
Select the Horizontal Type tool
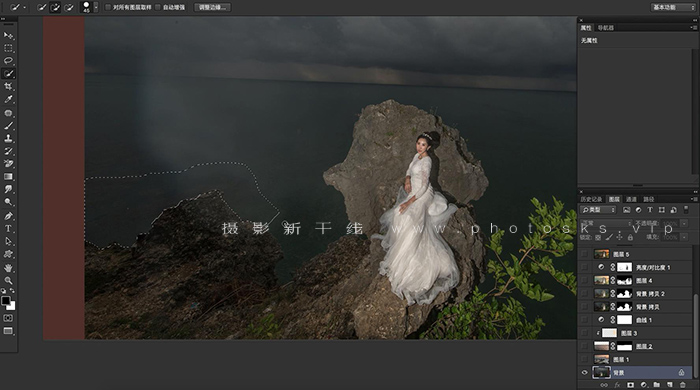pyautogui.click(x=8, y=228)
